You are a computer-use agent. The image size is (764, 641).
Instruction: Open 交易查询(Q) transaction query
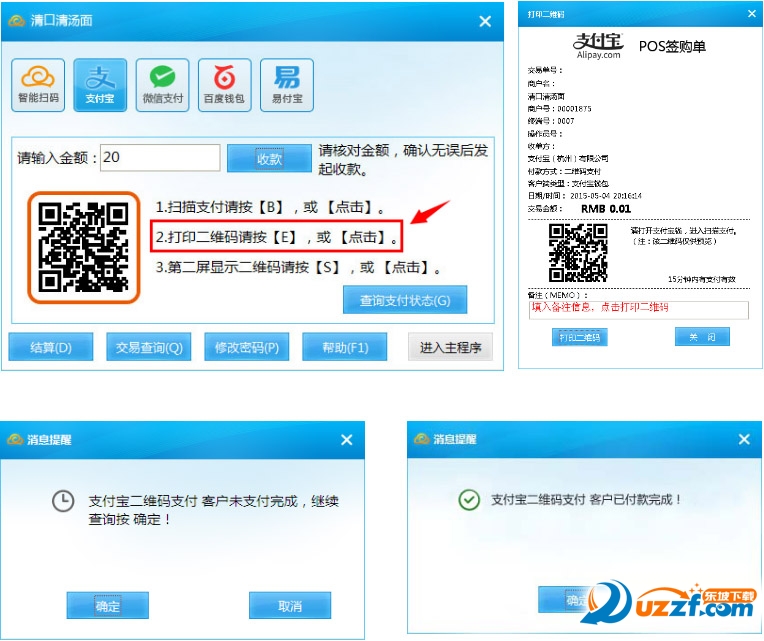149,347
